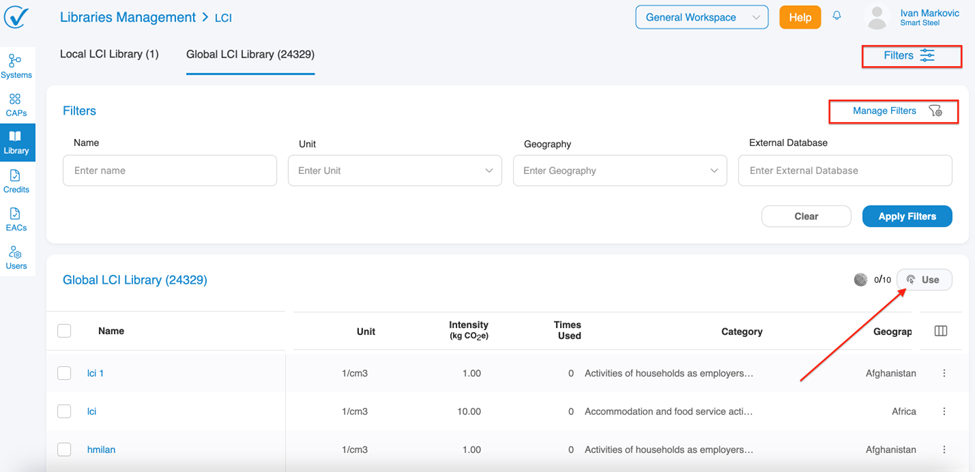Image resolution: width=975 pixels, height=472 pixels.
Task: Click the Apply Filters button
Action: [906, 216]
